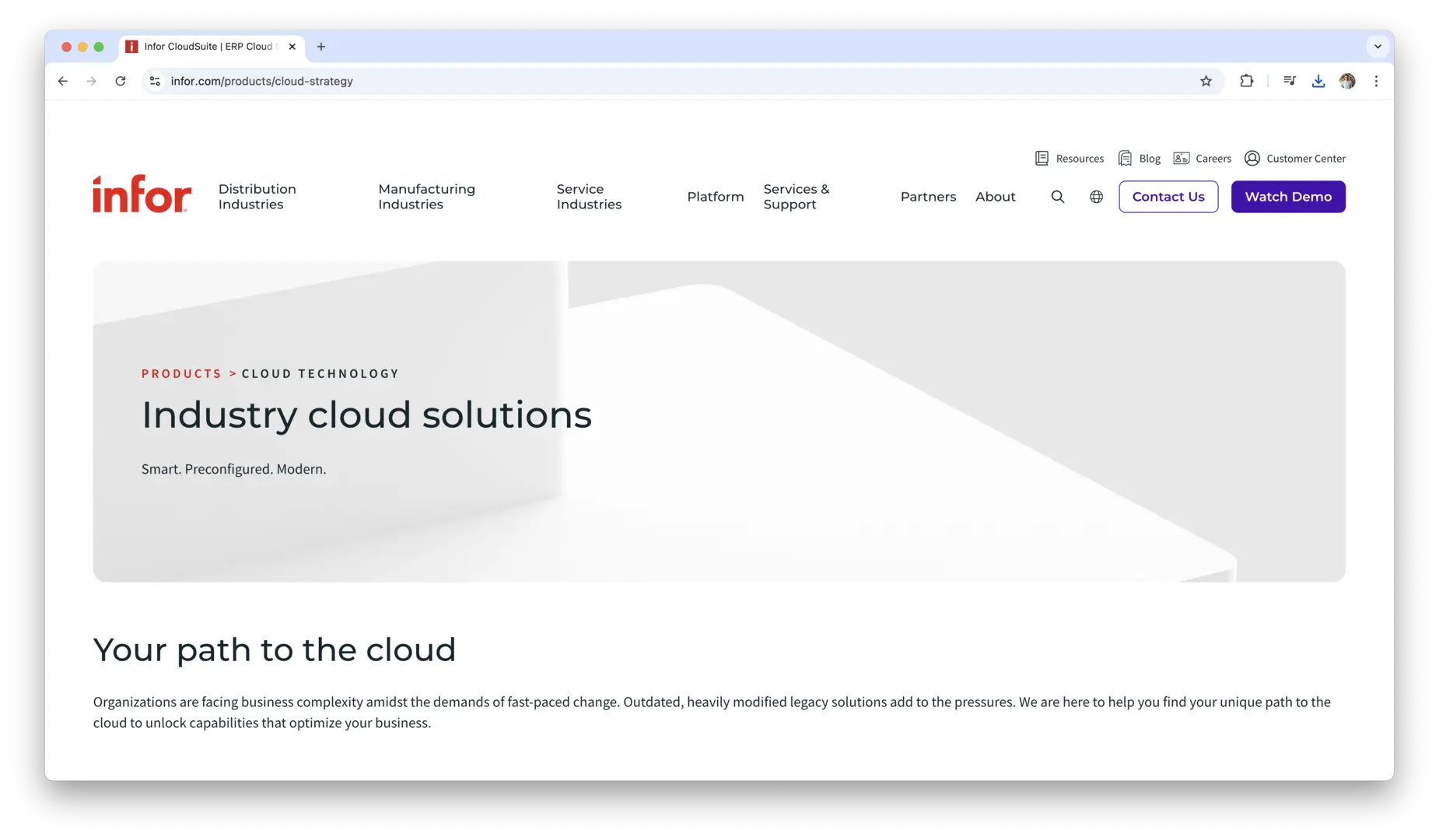The height and width of the screenshot is (840, 1439).
Task: Close the Infor CloudSuite tab
Action: click(x=292, y=47)
